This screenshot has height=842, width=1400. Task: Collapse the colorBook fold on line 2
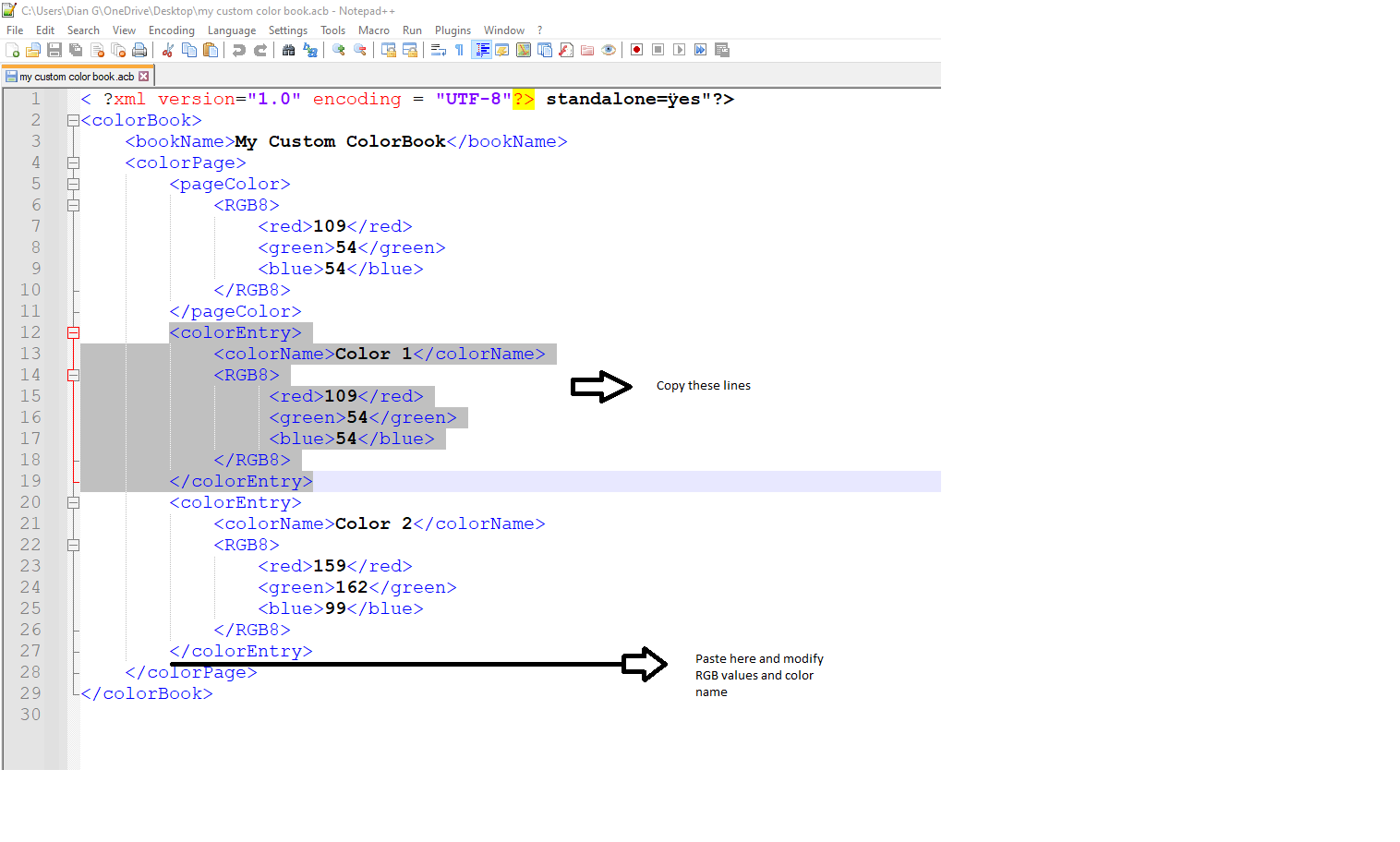(73, 120)
